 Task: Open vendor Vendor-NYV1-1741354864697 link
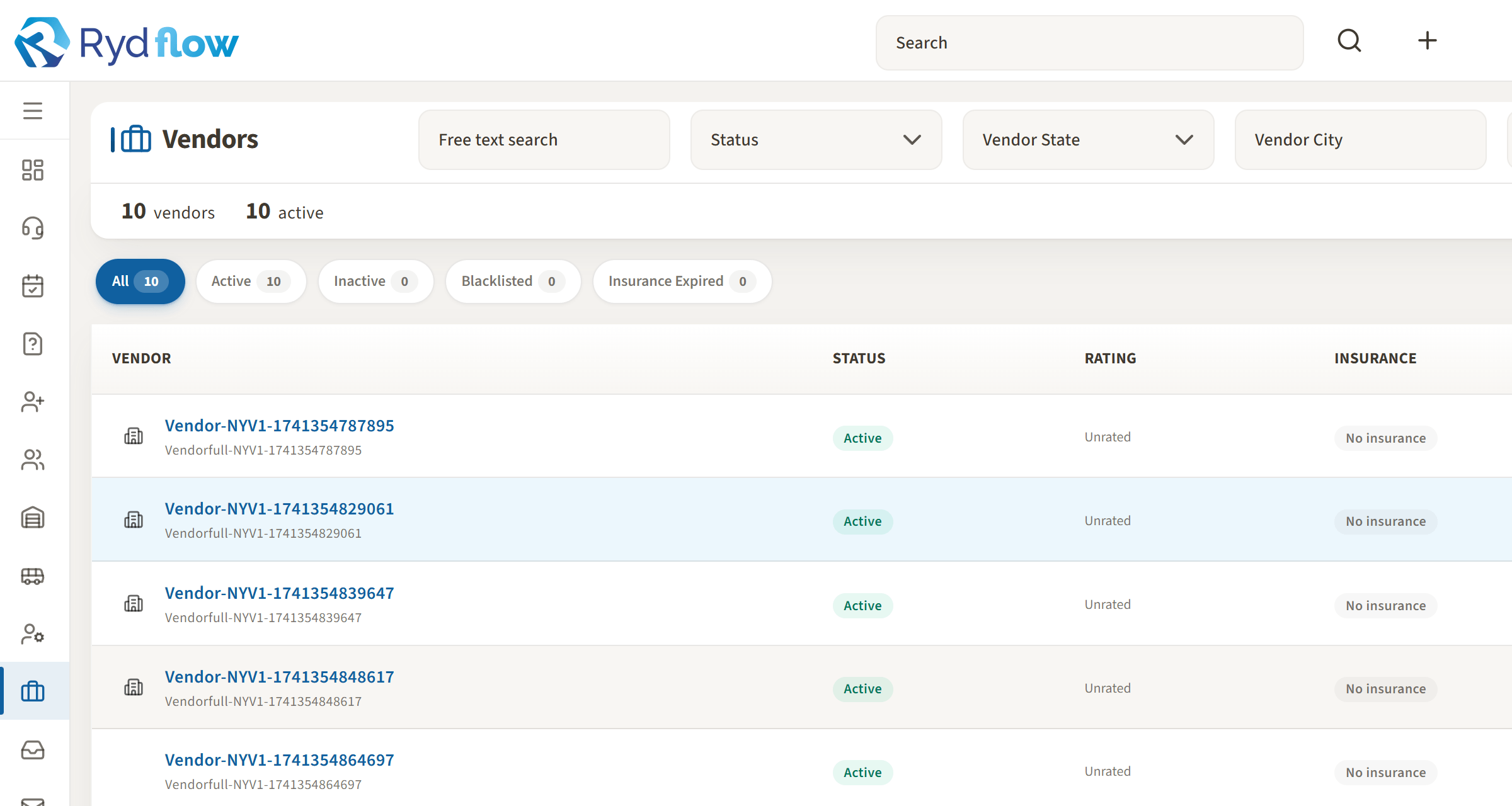(279, 760)
